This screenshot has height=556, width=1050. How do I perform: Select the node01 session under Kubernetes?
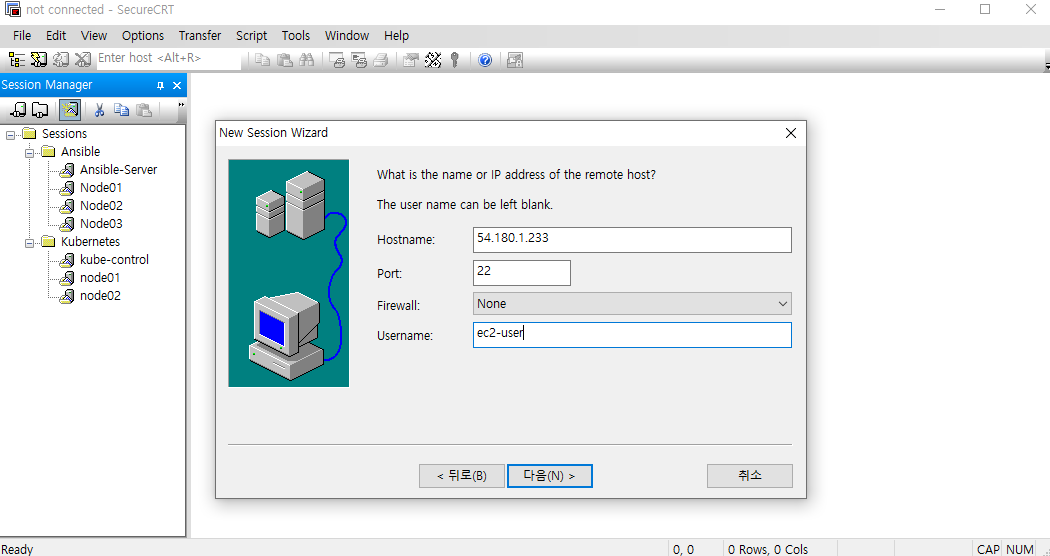click(x=100, y=278)
